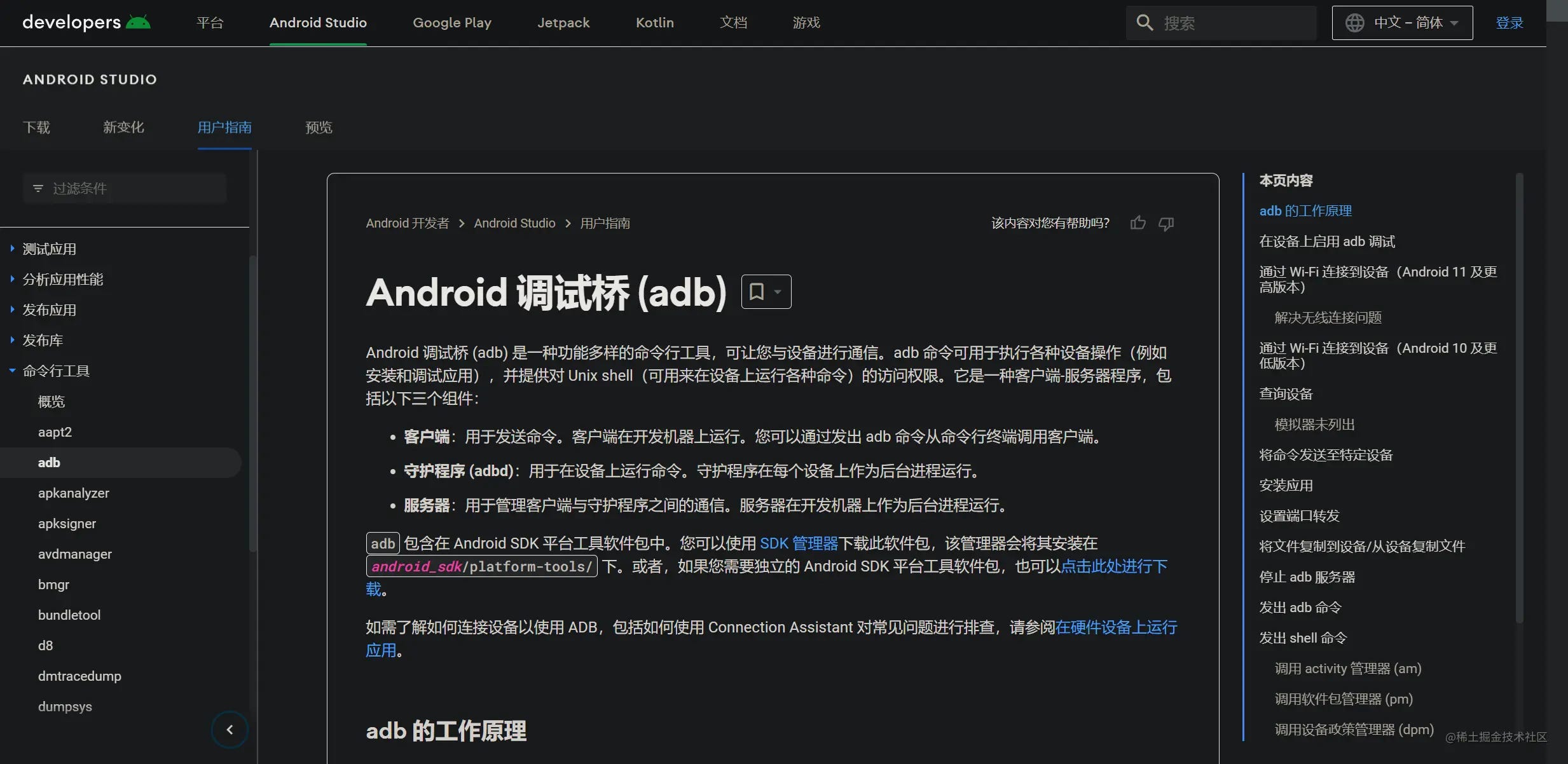Image resolution: width=1568 pixels, height=764 pixels.
Task: Click the thumbs up helpful icon
Action: pyautogui.click(x=1138, y=223)
